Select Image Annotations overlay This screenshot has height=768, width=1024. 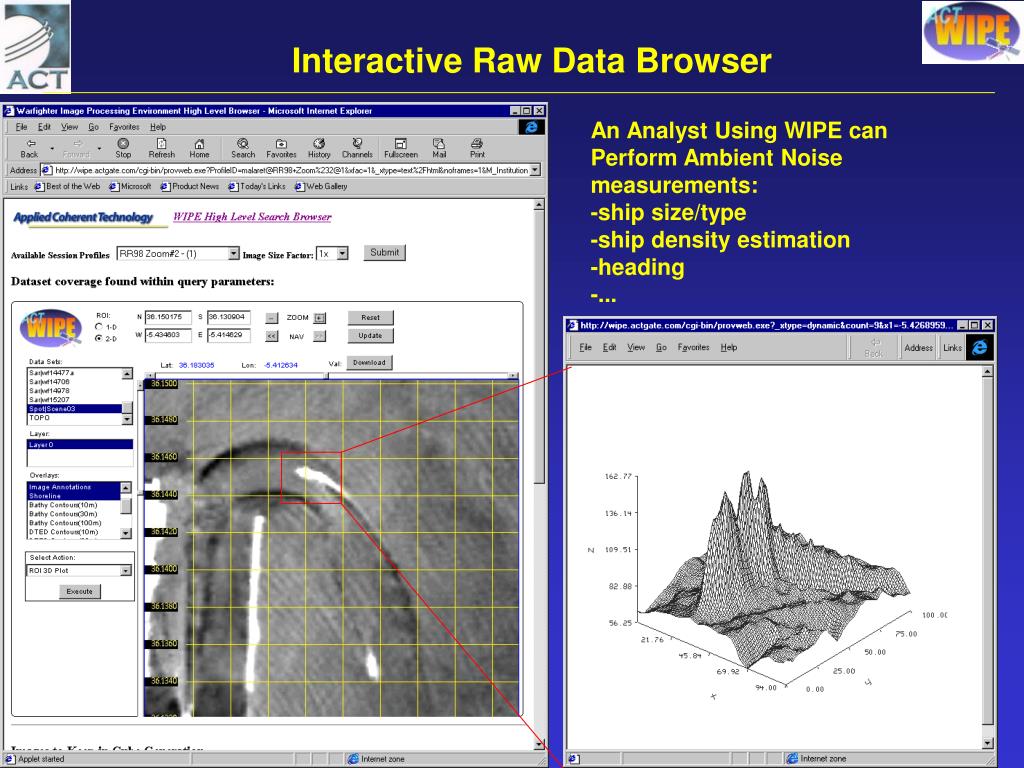pyautogui.click(x=74, y=487)
